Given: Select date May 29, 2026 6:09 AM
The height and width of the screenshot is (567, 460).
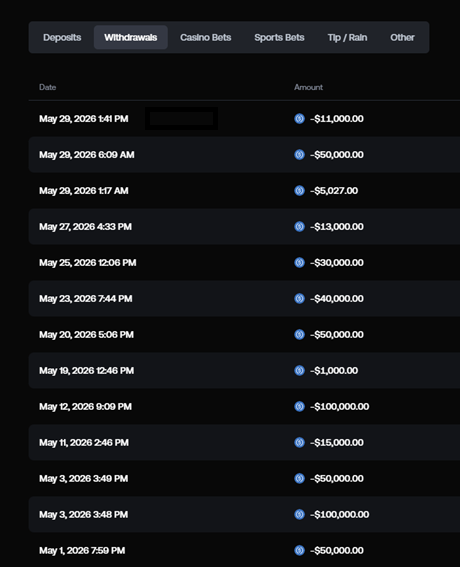Looking at the screenshot, I should (87, 155).
